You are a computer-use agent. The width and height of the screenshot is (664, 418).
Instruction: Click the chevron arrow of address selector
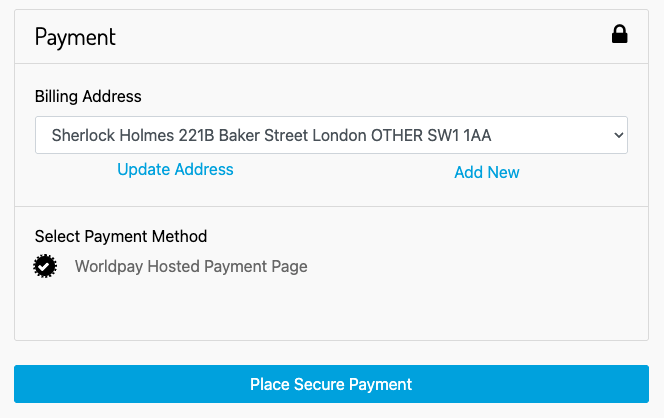pyautogui.click(x=617, y=135)
